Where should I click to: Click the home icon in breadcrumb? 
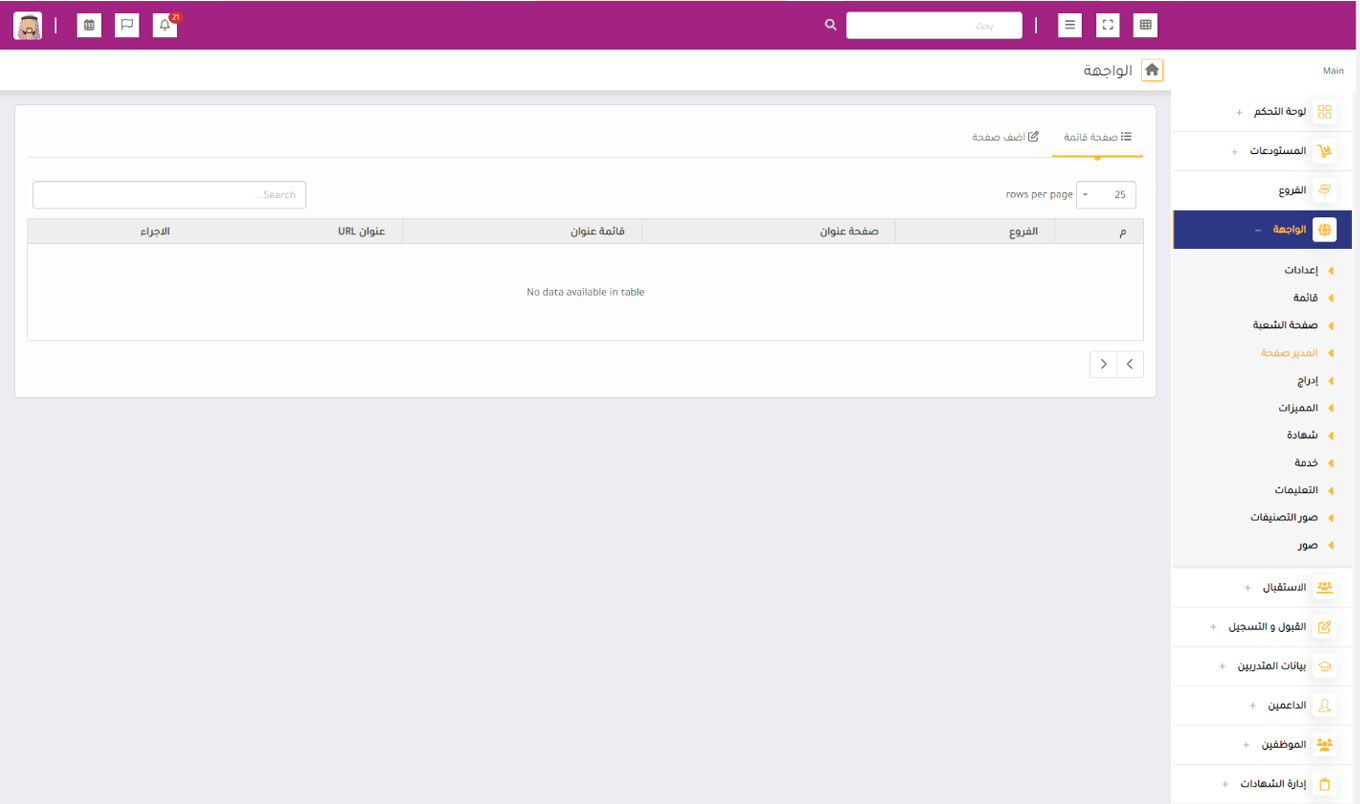1152,71
